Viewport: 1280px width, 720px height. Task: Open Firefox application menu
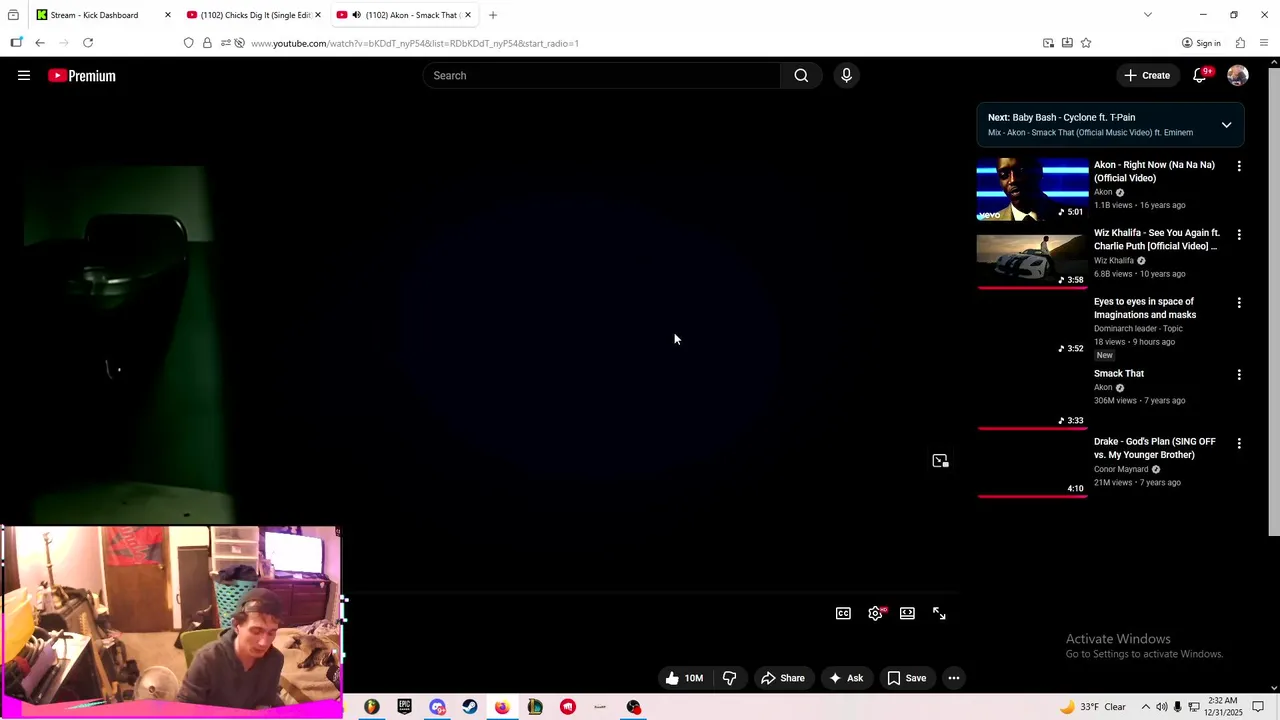tap(1265, 43)
